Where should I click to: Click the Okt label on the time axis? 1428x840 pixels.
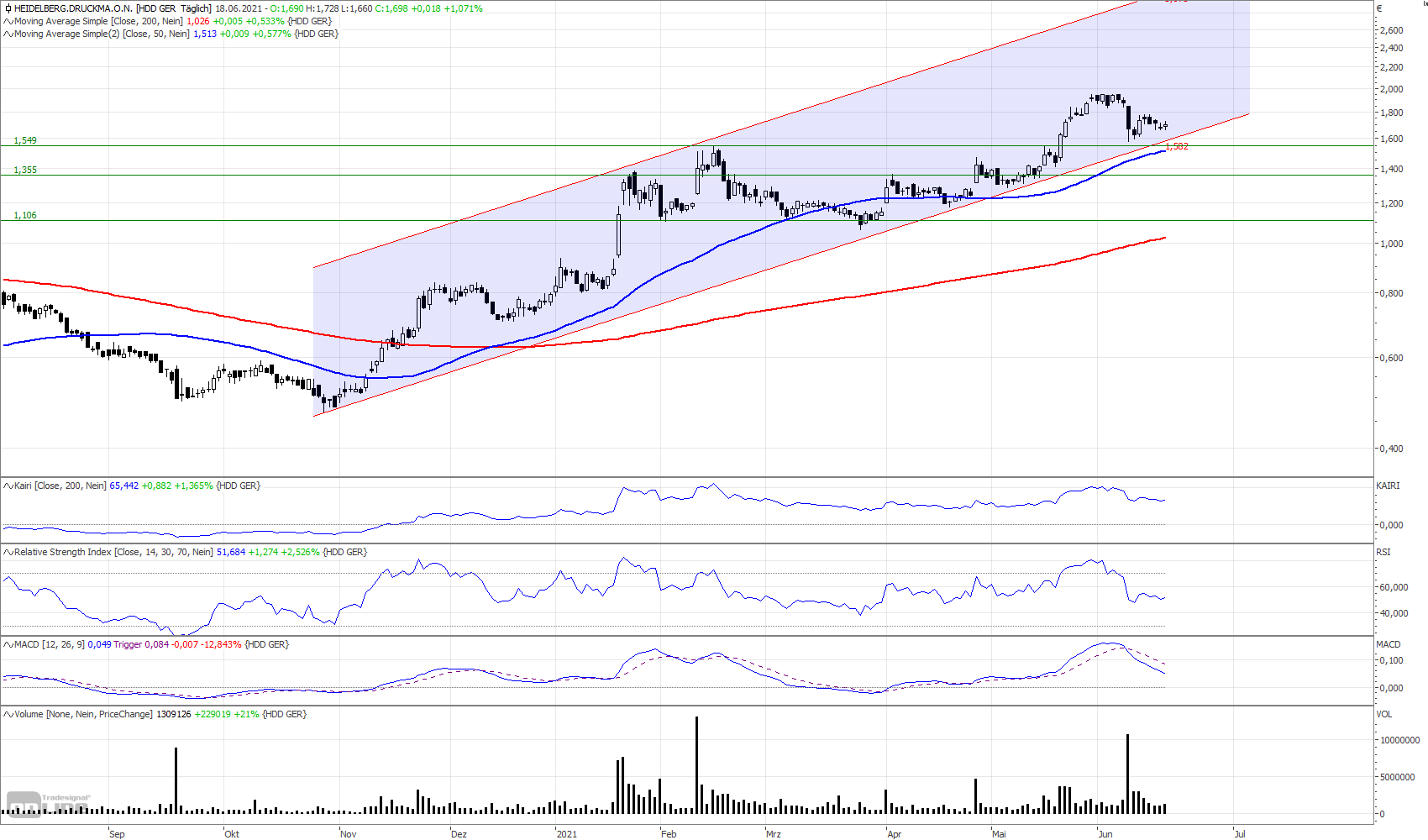232,834
